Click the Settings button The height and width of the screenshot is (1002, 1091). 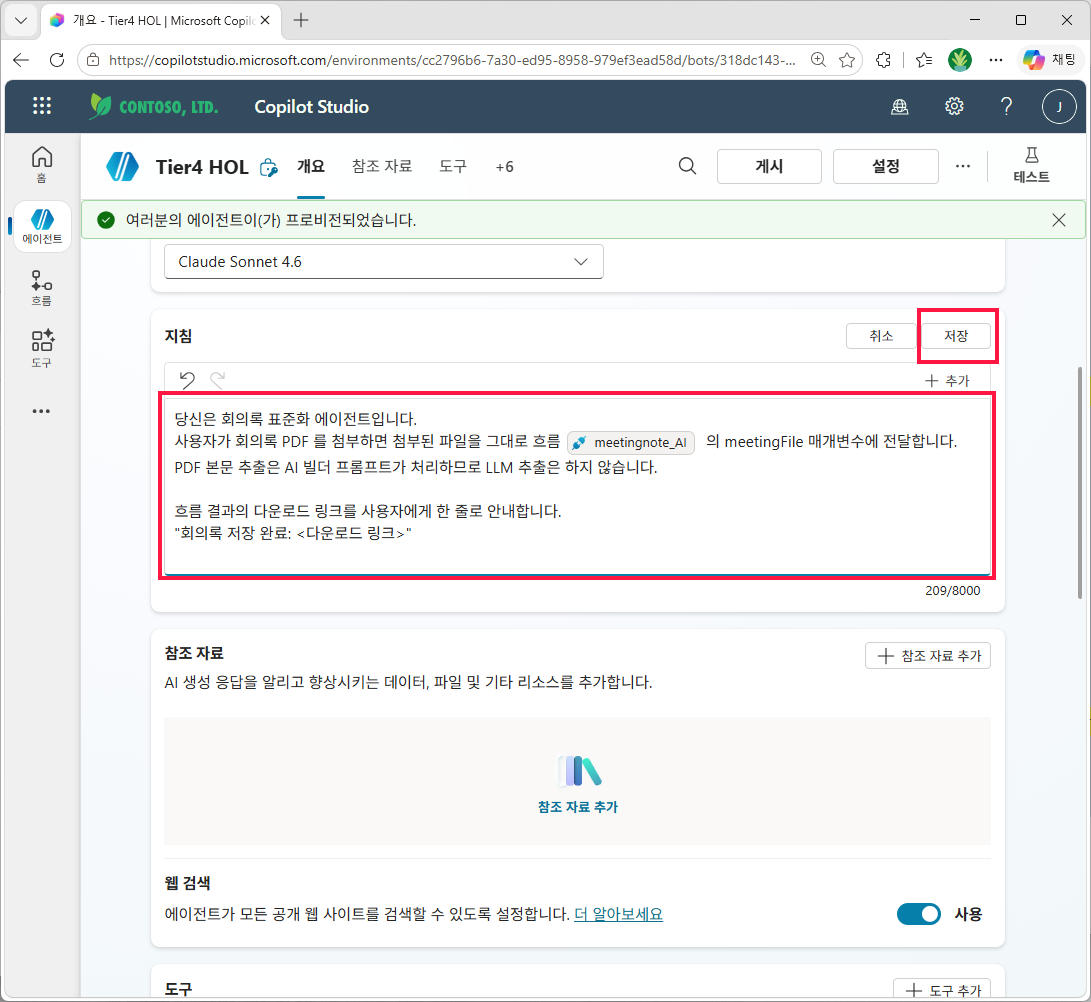tap(886, 166)
